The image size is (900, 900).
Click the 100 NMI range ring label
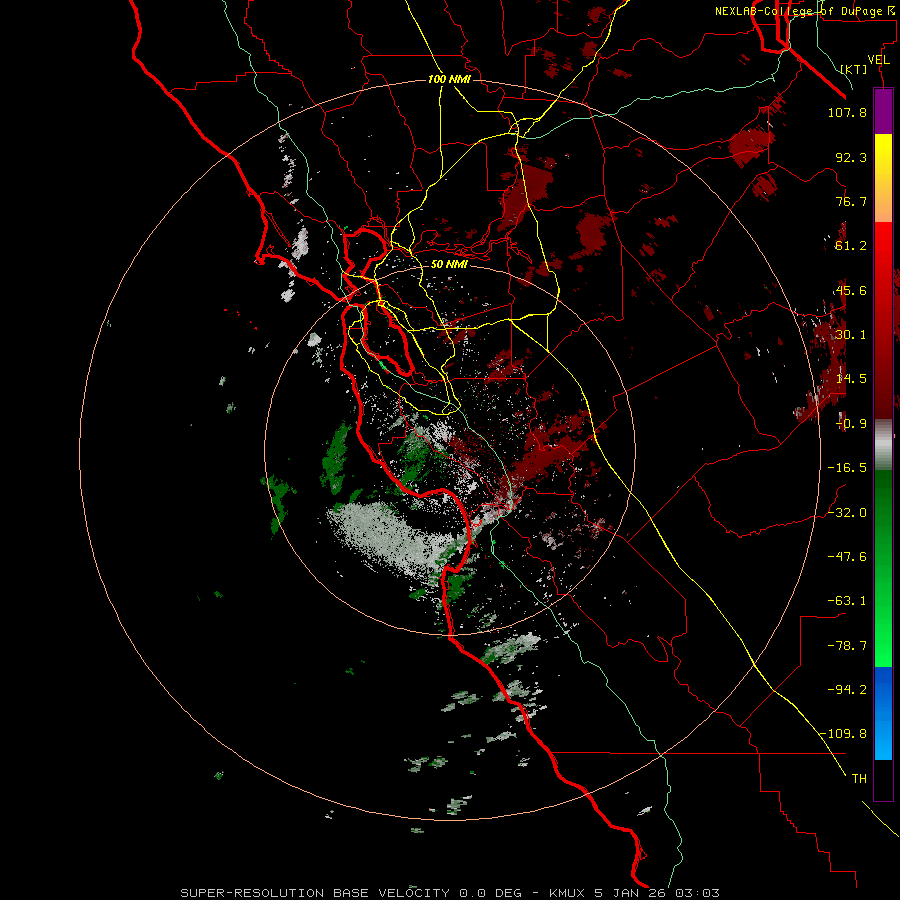click(449, 79)
